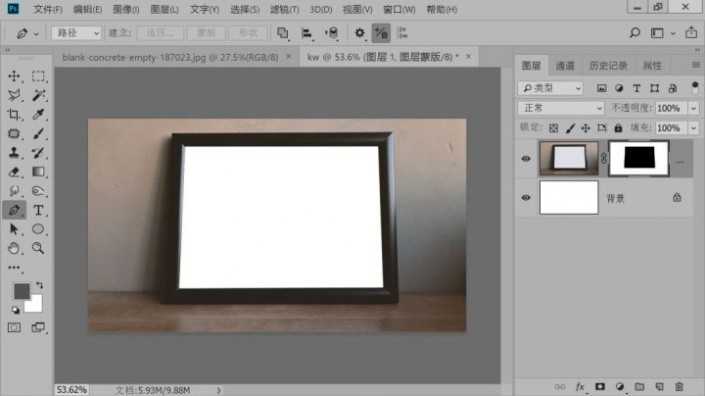The image size is (705, 396).
Task: Switch to the Channels tab
Action: pos(565,66)
